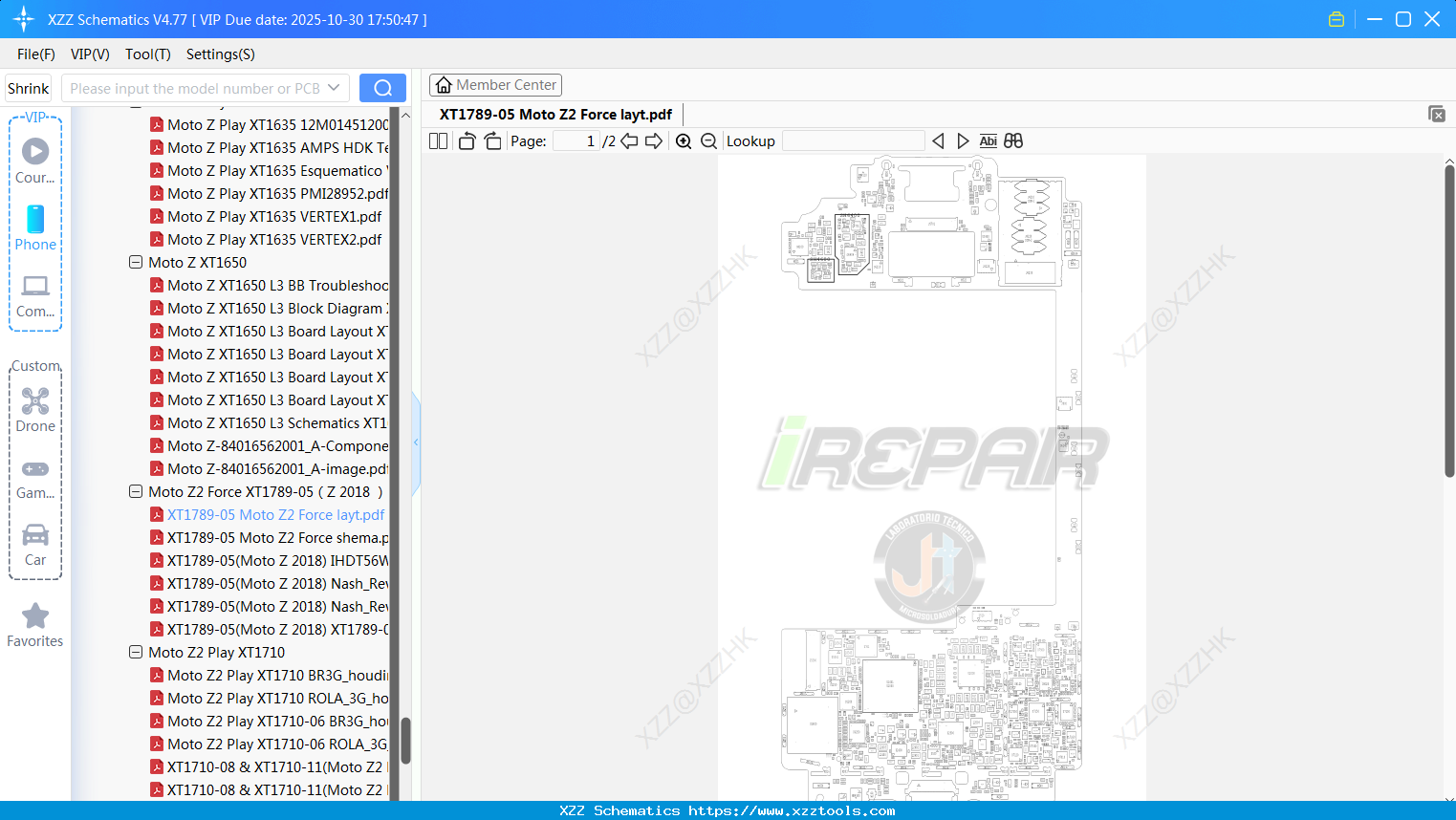1456x820 pixels.
Task: Rotate page counterclockwise icon
Action: pyautogui.click(x=467, y=140)
